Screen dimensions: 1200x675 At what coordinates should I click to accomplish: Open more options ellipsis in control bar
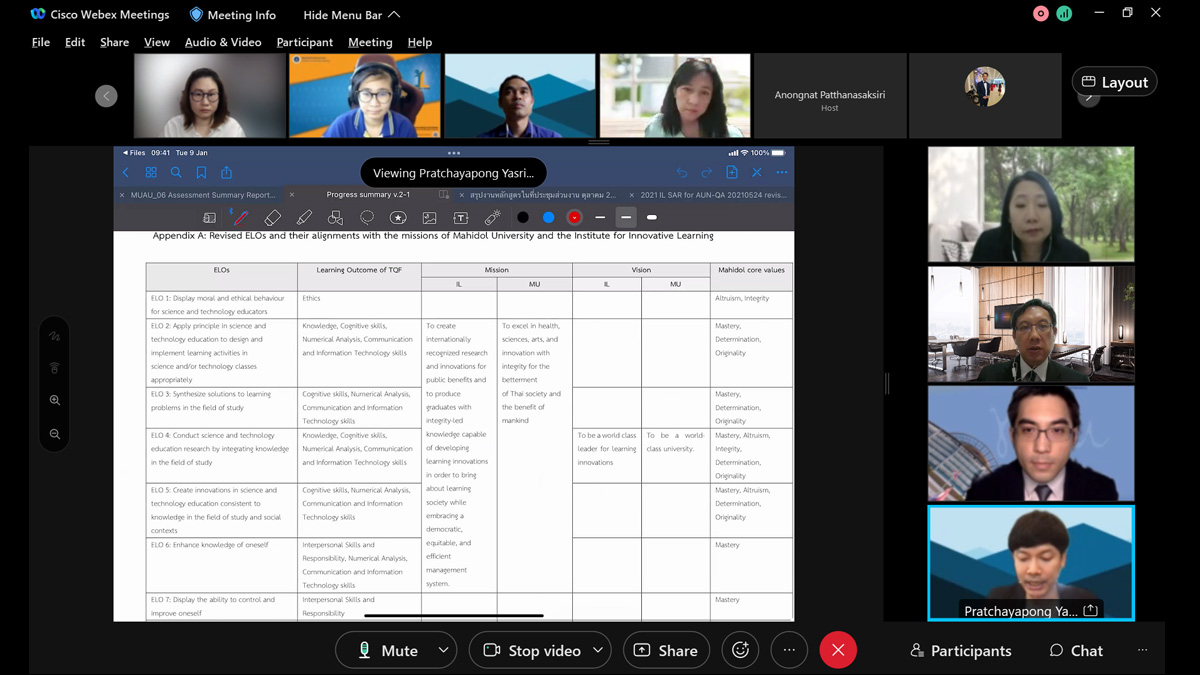click(x=789, y=650)
